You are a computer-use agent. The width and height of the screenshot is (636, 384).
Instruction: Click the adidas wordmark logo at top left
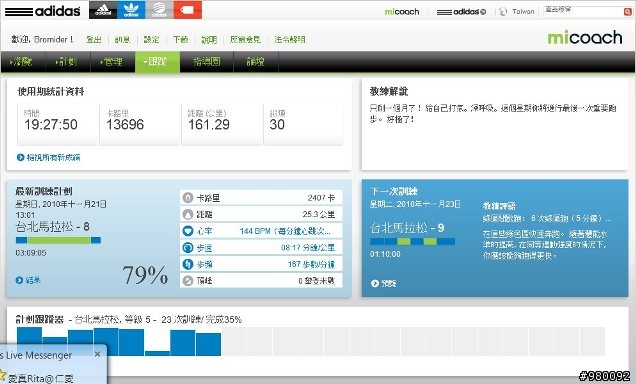42,11
